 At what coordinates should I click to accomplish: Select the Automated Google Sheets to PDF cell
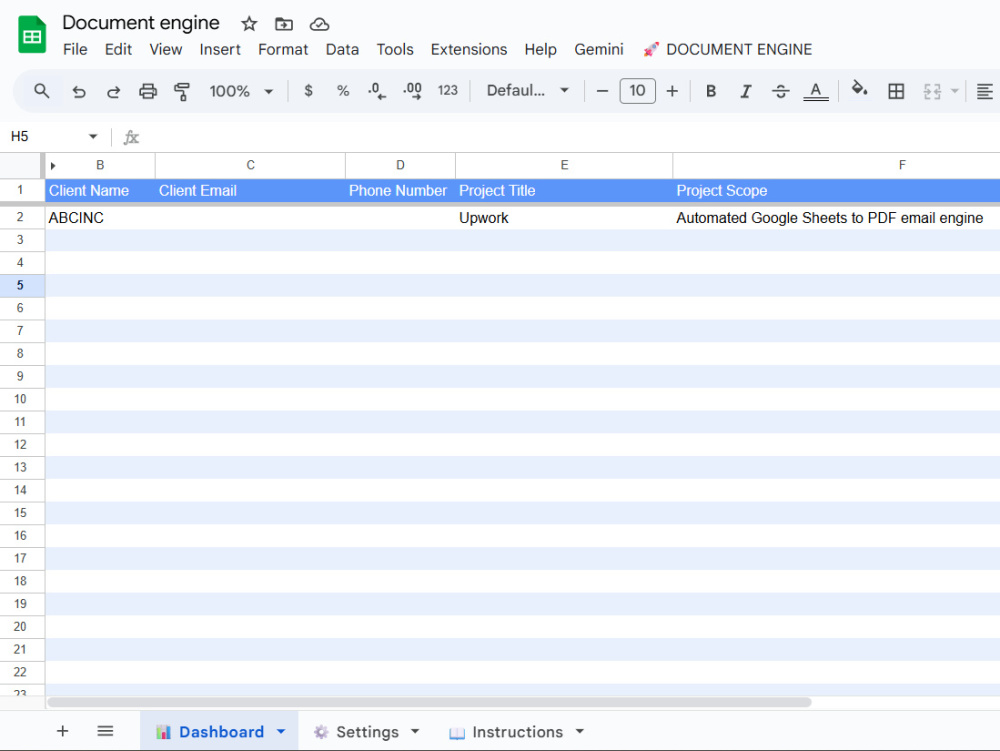(837, 218)
